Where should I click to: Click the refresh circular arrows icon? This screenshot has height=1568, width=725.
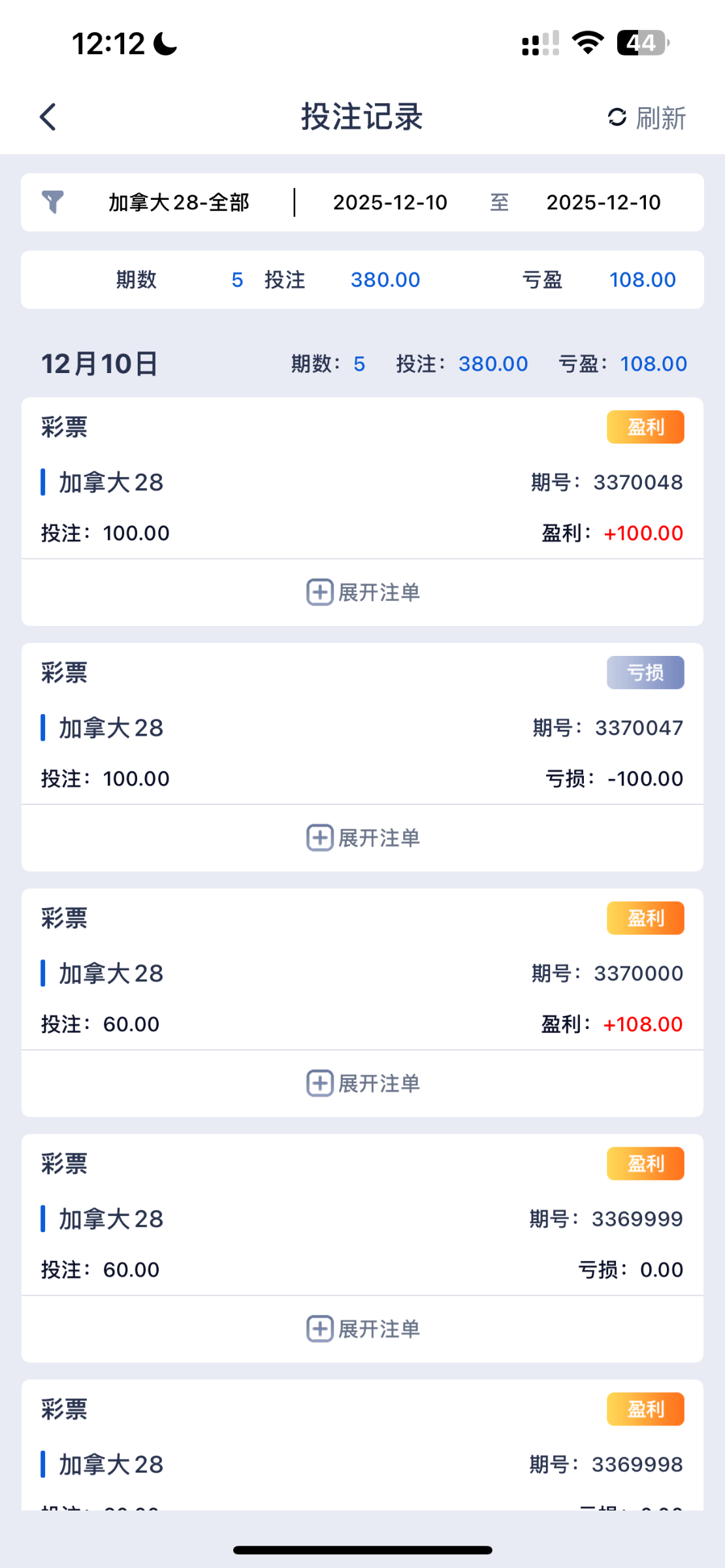[617, 118]
